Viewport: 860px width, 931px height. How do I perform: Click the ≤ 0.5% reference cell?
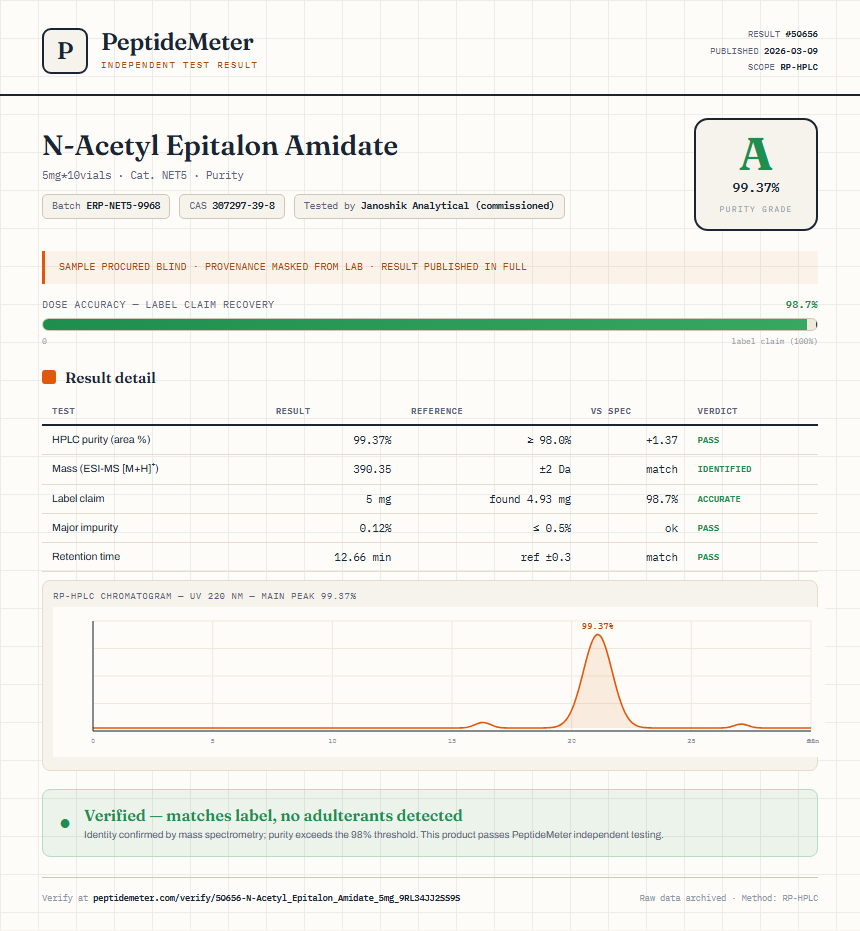[552, 528]
